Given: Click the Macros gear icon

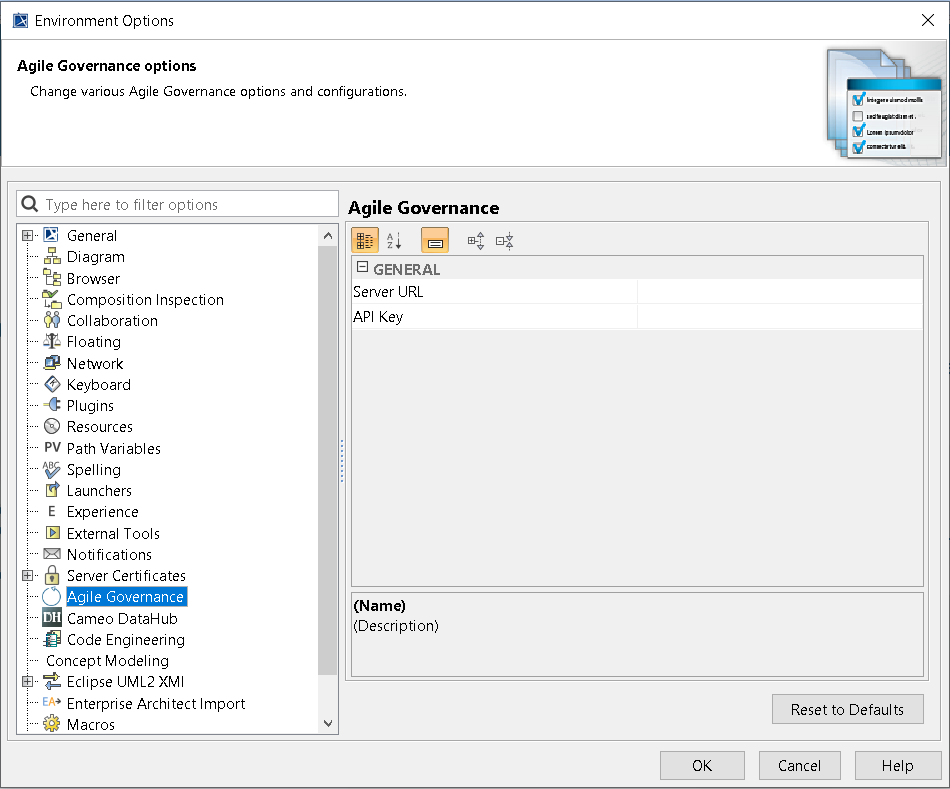Looking at the screenshot, I should (x=52, y=724).
